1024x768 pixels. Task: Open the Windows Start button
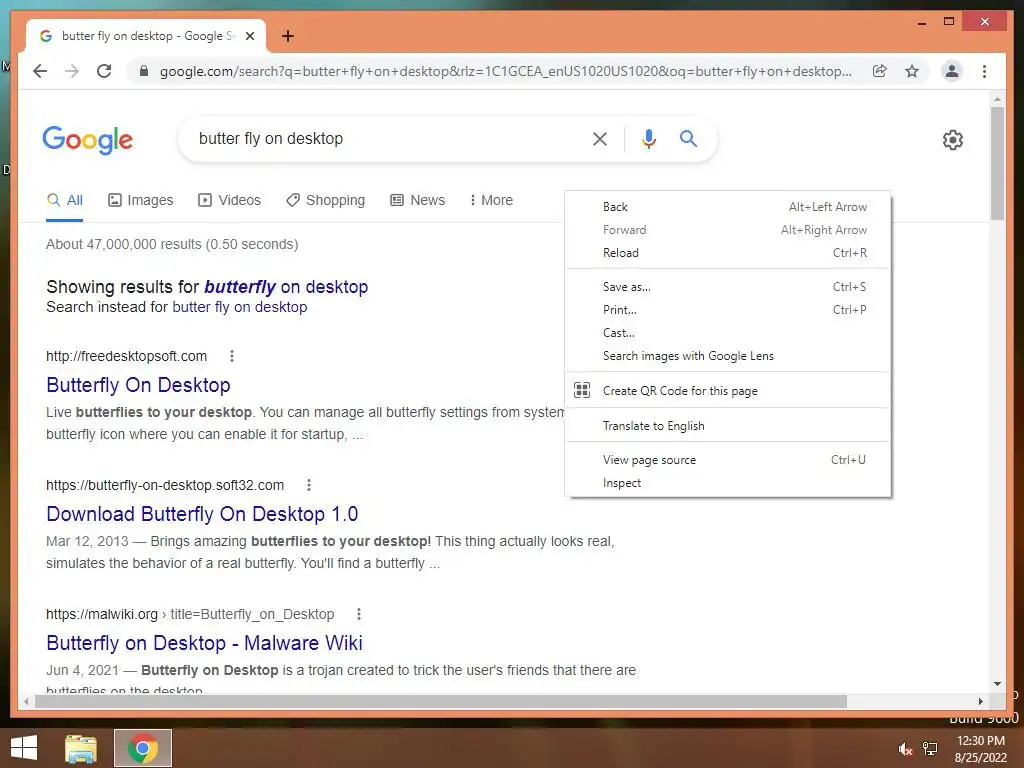(24, 748)
